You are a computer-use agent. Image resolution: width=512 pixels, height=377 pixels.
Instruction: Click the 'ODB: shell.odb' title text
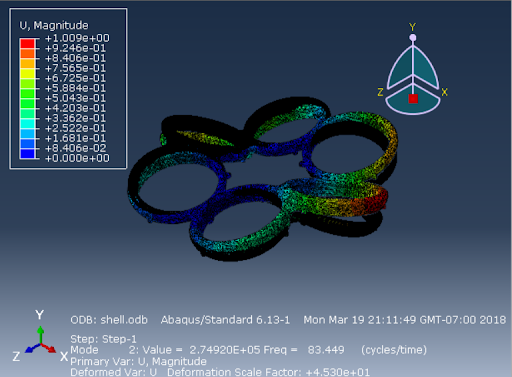[x=109, y=320]
